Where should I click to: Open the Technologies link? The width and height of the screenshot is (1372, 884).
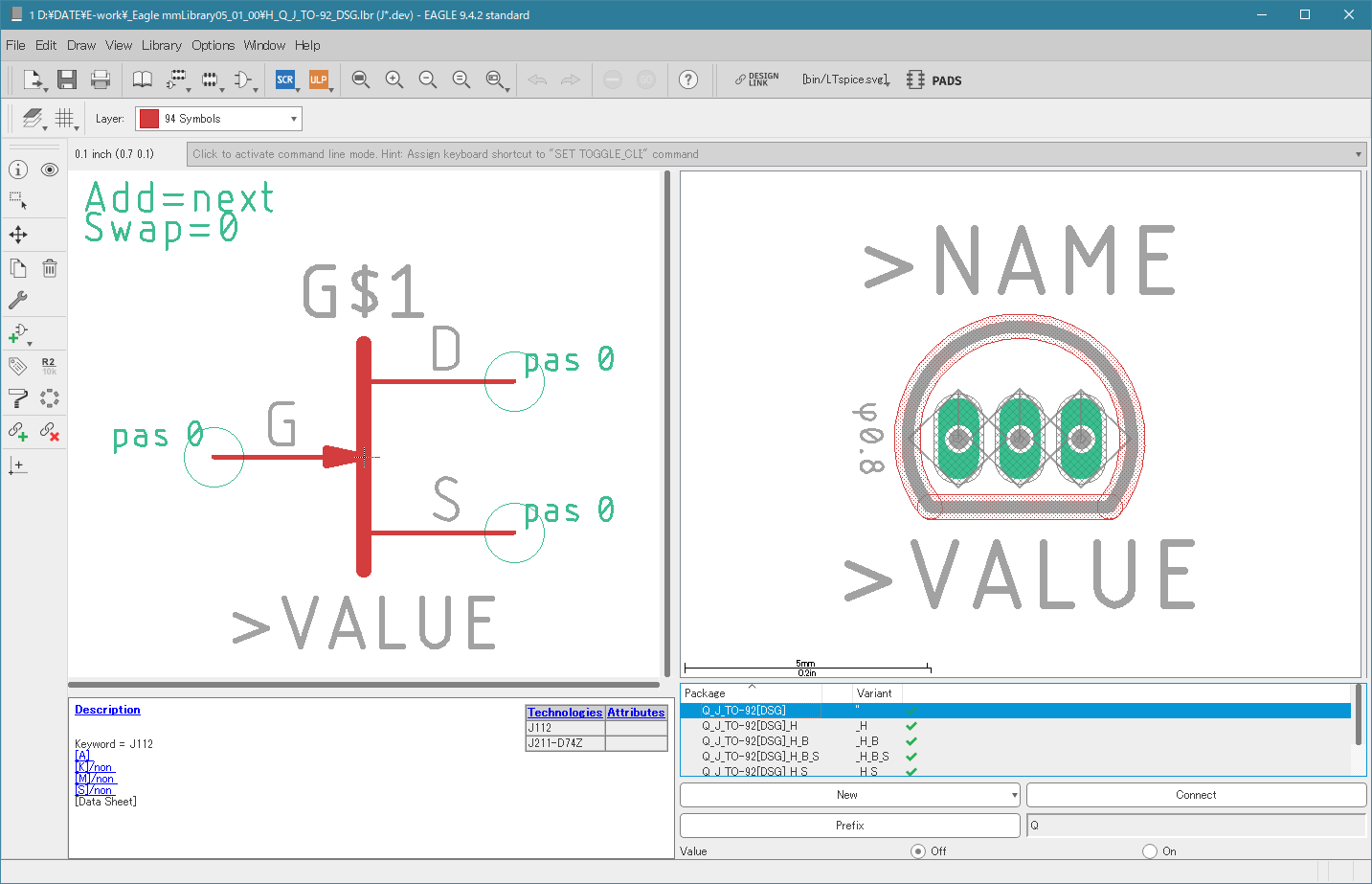(x=565, y=713)
